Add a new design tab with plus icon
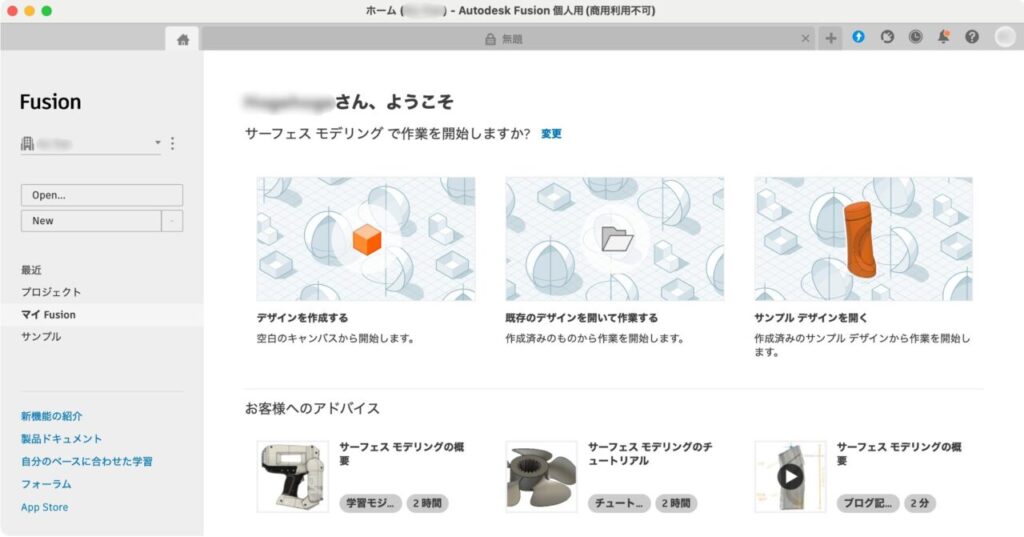The height and width of the screenshot is (537, 1024). (831, 39)
